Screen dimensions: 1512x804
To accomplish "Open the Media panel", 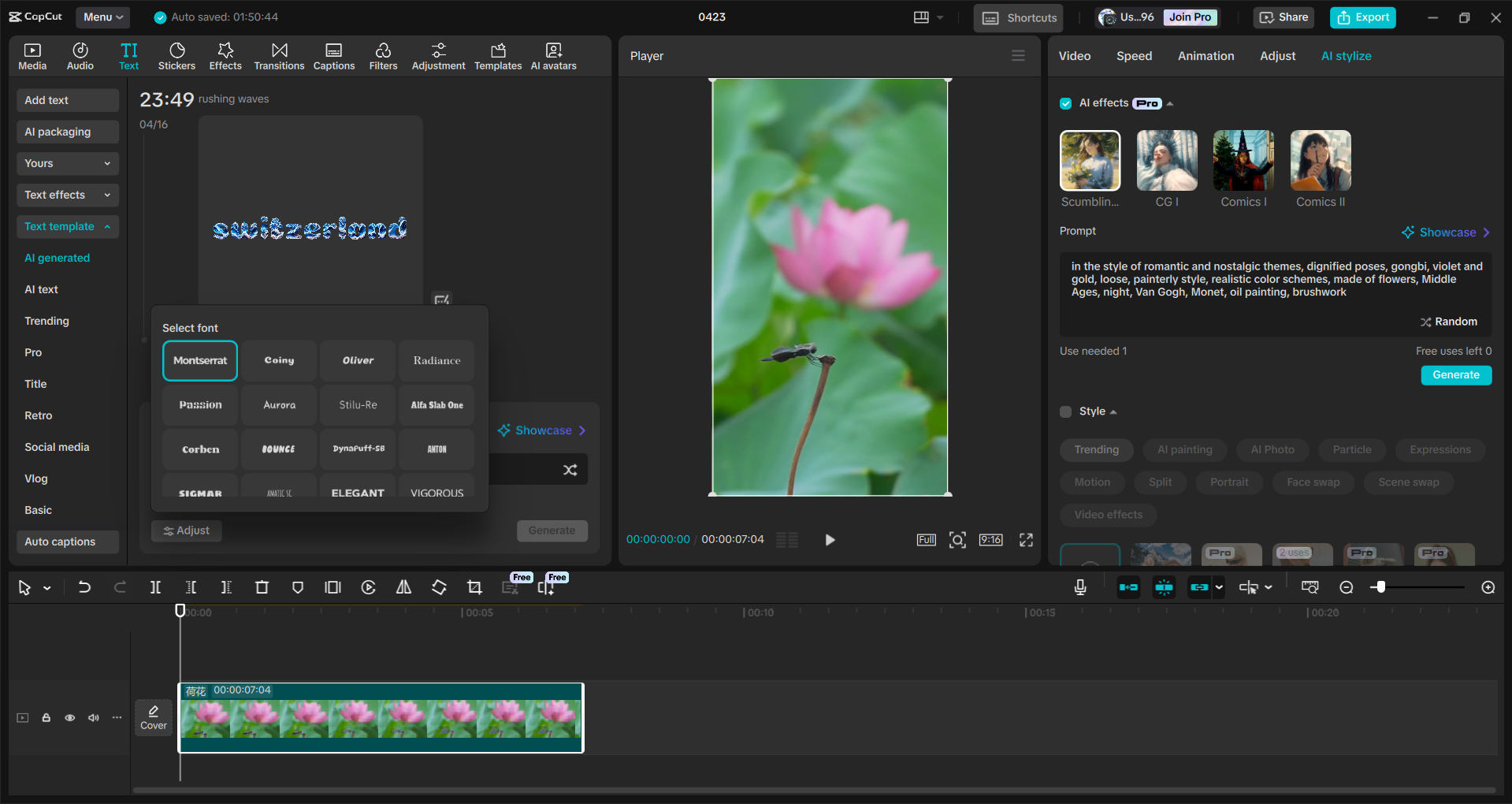I will coord(32,55).
